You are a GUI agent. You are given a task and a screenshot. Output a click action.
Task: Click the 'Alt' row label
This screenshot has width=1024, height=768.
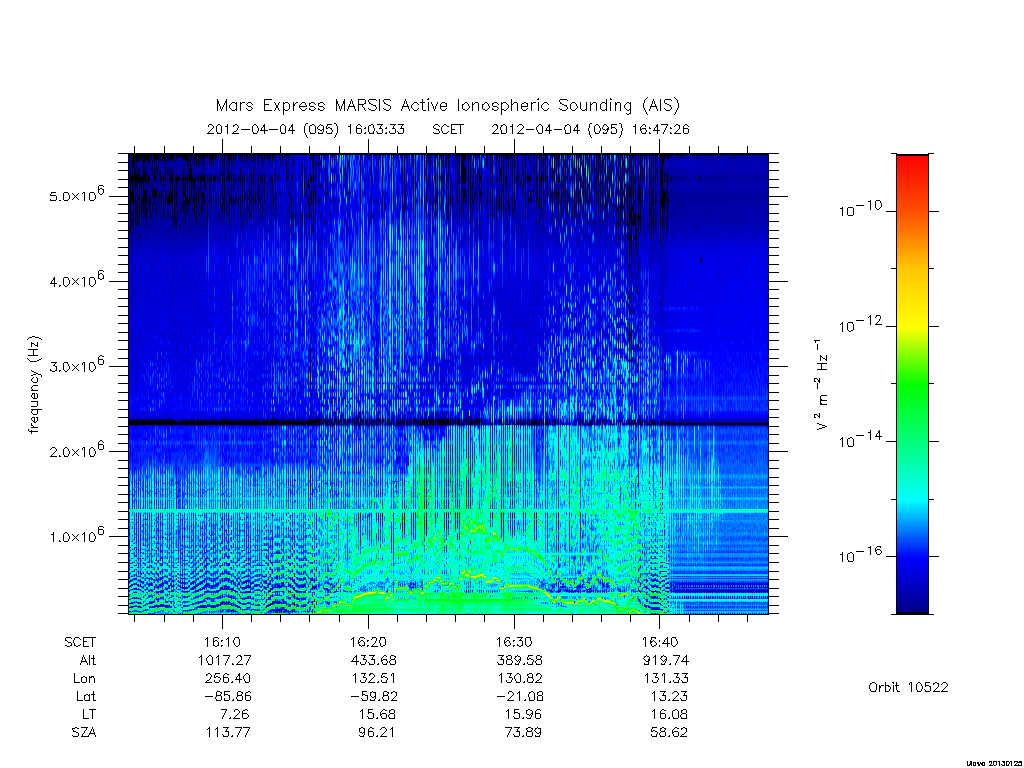point(88,660)
